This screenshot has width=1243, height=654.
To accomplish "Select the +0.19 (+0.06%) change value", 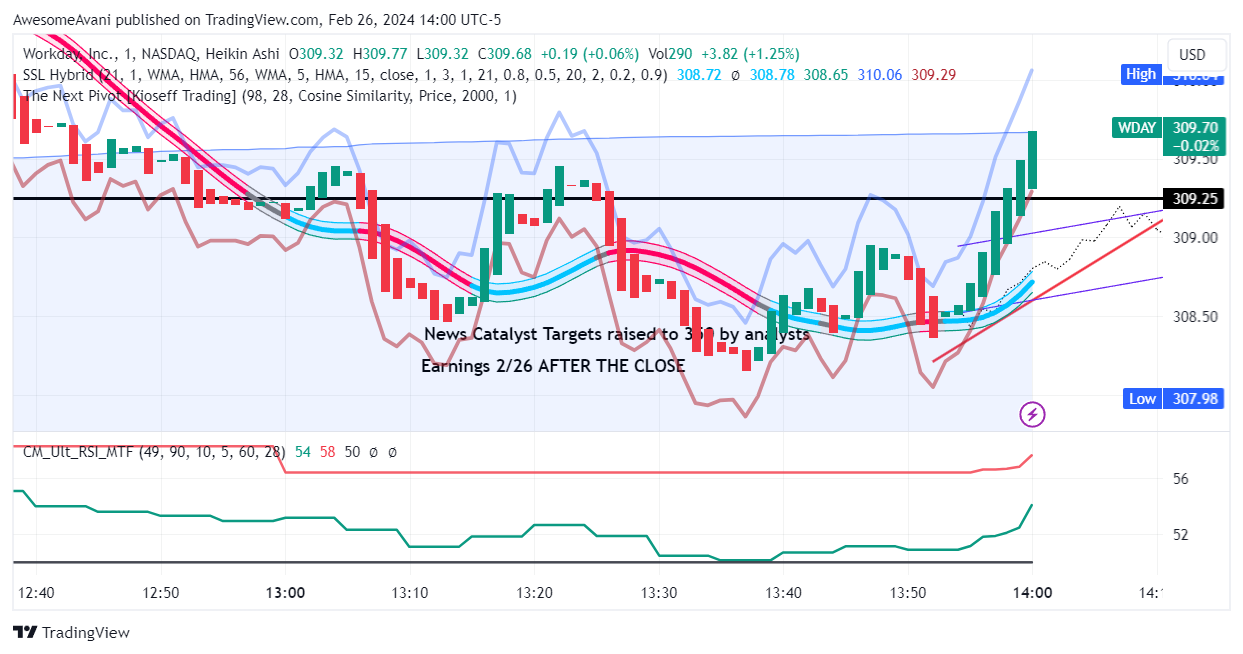I will click(589, 54).
